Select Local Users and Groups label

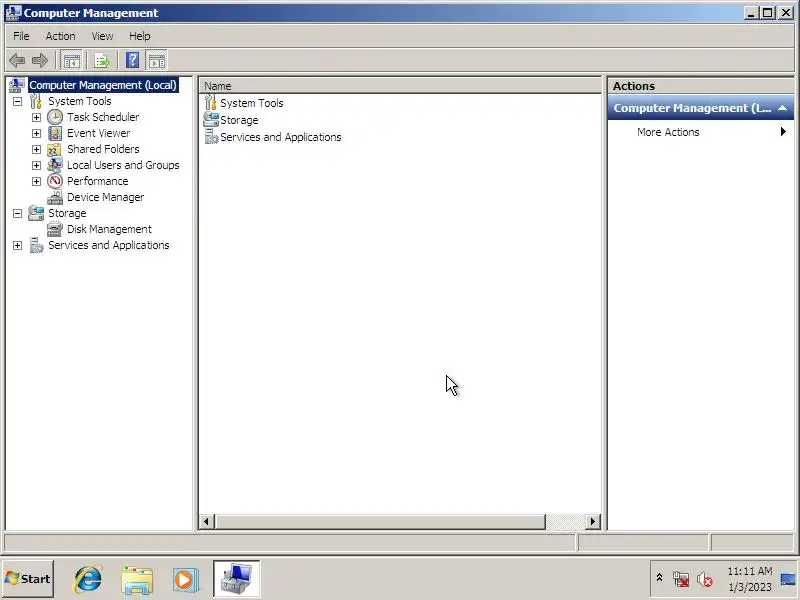(x=123, y=165)
